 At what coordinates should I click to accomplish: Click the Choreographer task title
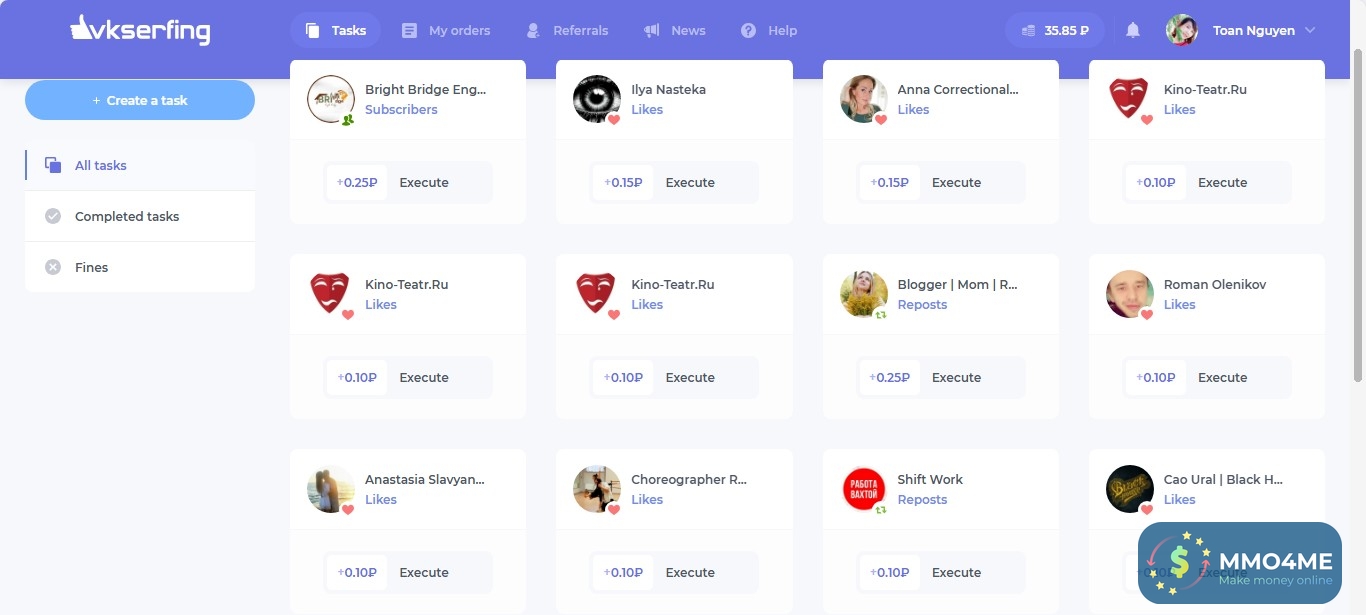click(x=689, y=480)
